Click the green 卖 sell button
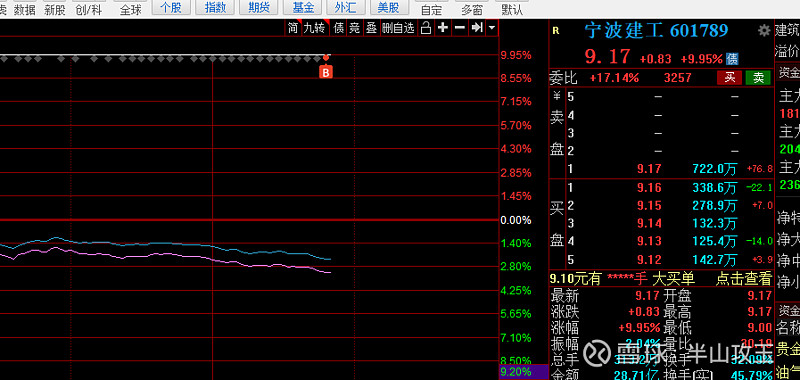 (758, 78)
